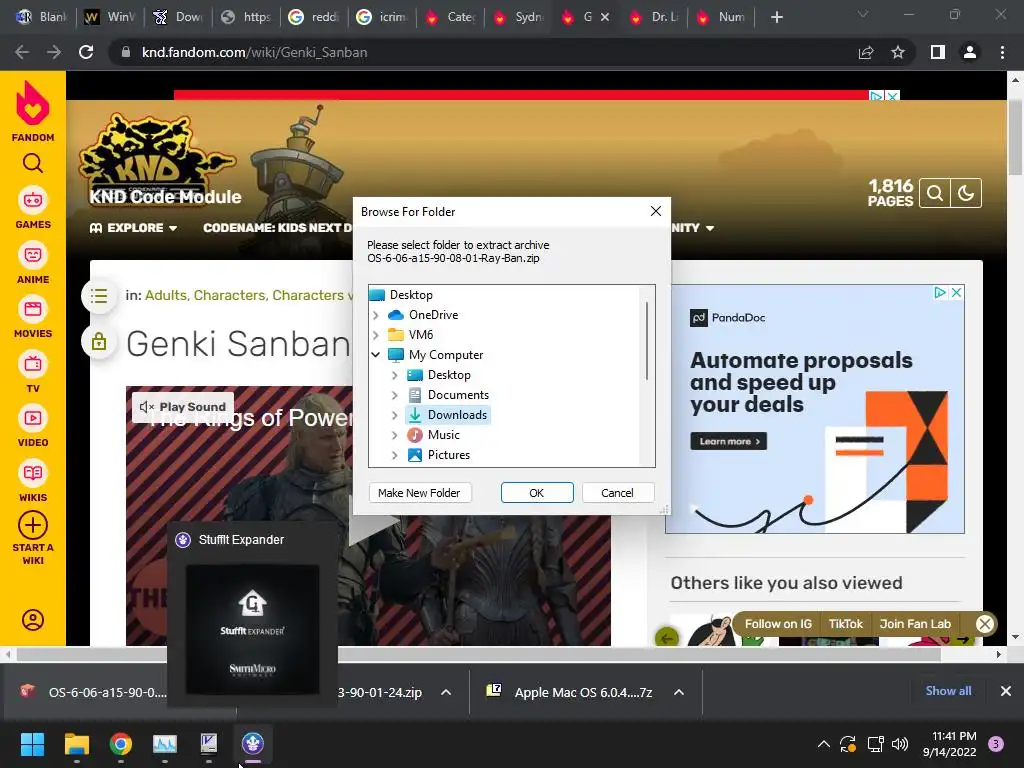Switch to the Sydn browser tab
This screenshot has width=1024, height=768.
coord(519,17)
